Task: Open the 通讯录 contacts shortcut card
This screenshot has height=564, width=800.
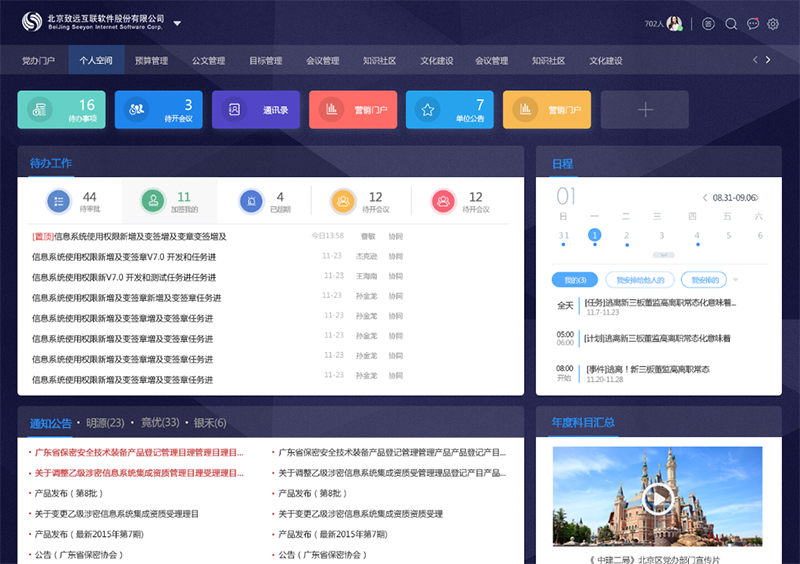Action: coord(259,110)
